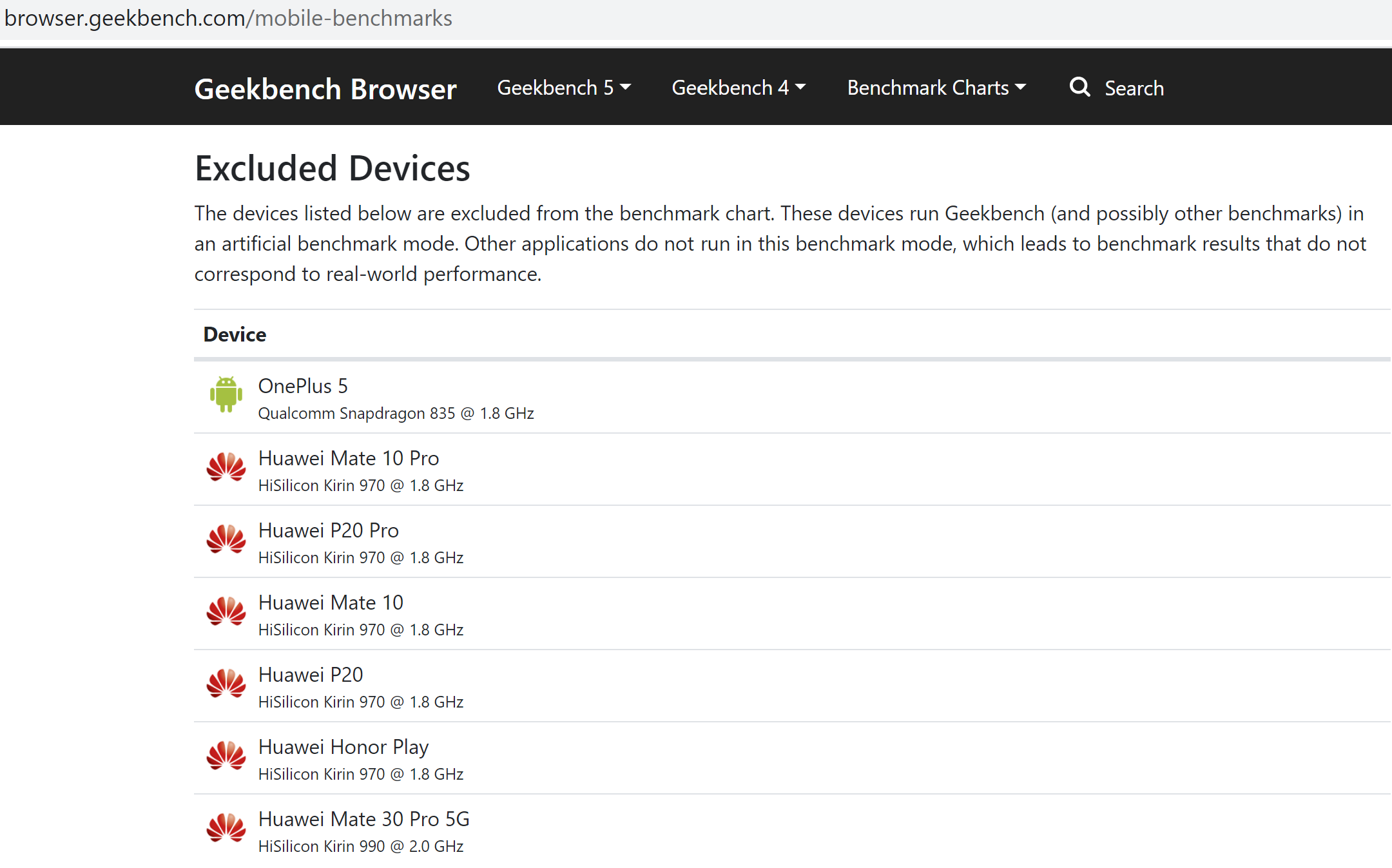
Task: Click the Huawei logo beside Mate 30 Pro 5G
Action: click(226, 827)
